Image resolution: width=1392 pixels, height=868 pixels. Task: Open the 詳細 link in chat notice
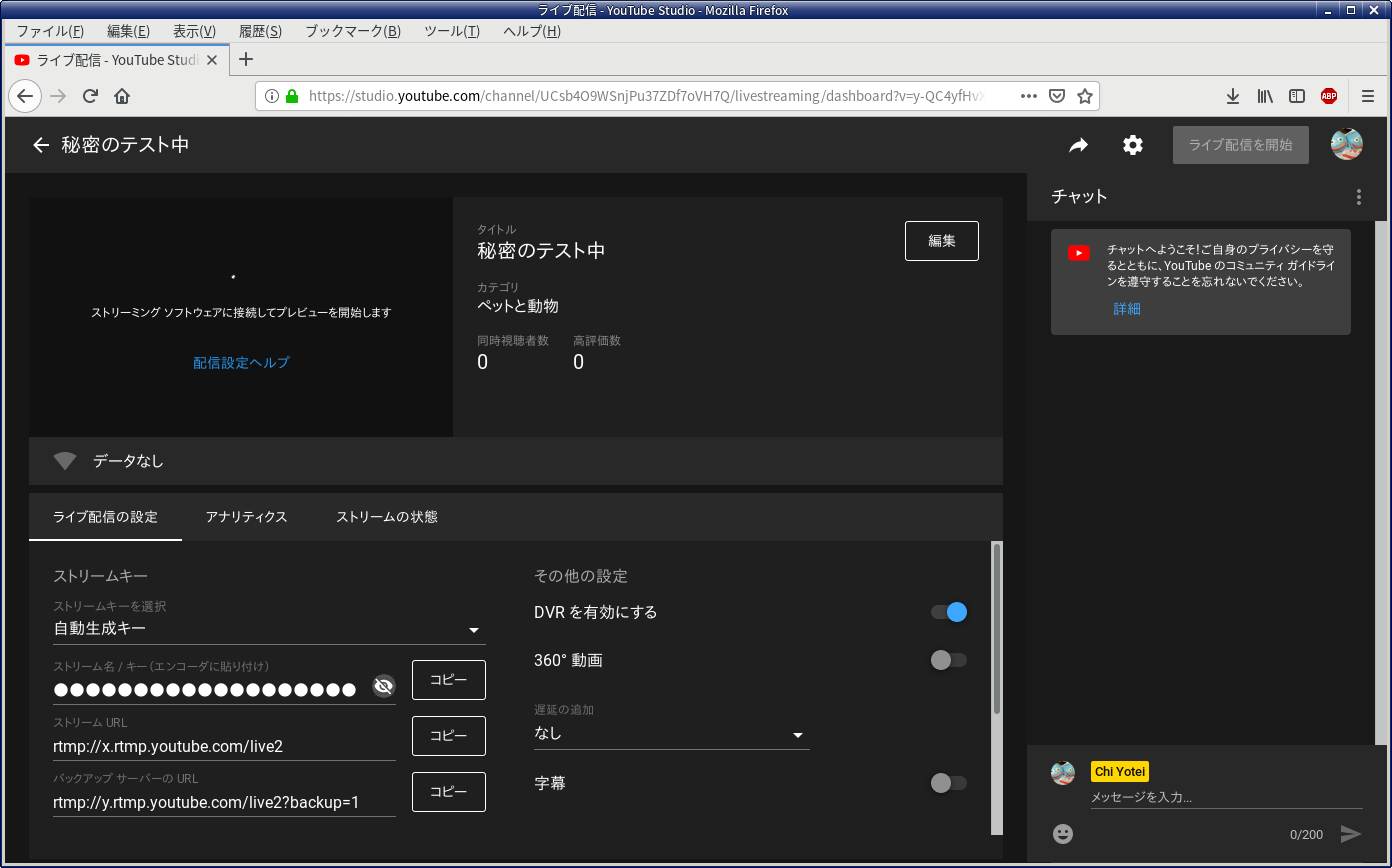pos(1127,309)
